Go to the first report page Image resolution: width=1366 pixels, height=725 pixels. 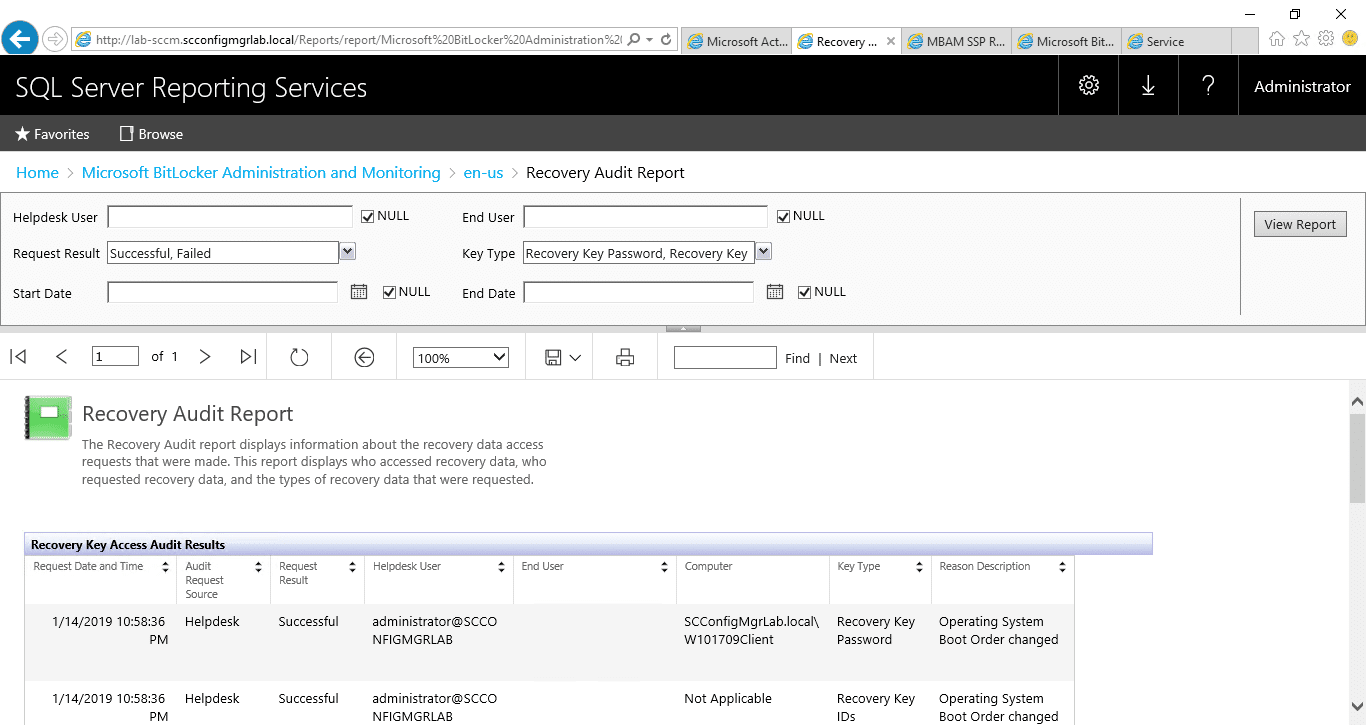point(18,357)
